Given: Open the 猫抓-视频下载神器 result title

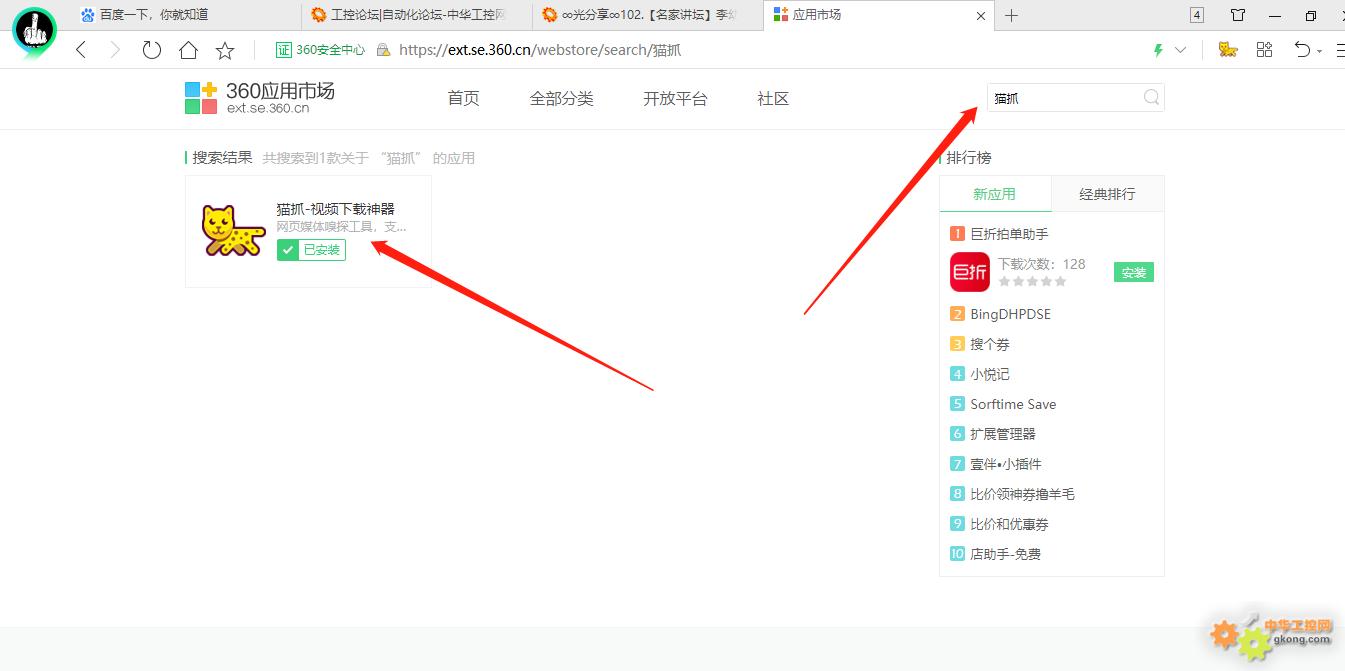Looking at the screenshot, I should tap(336, 209).
